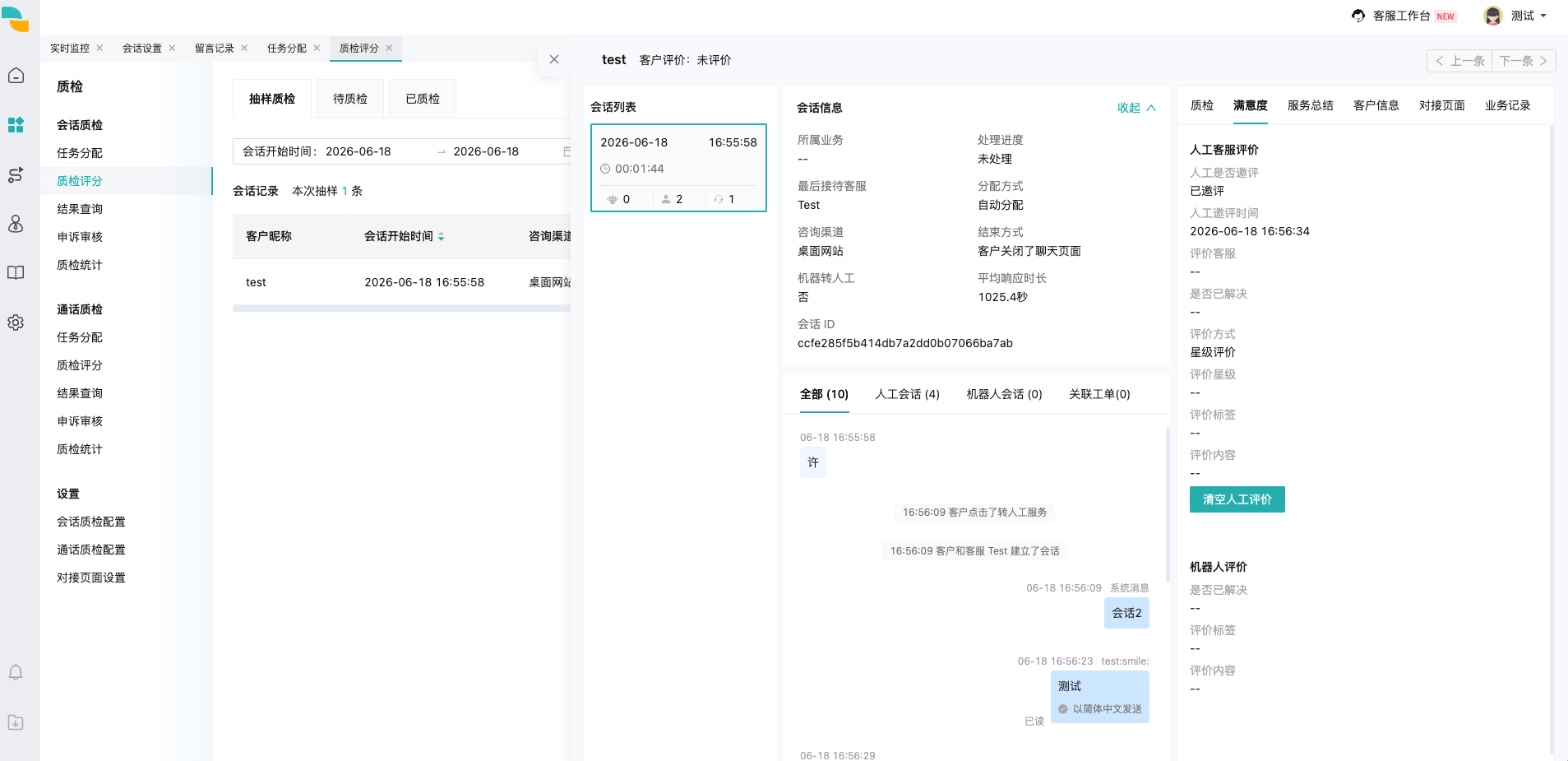This screenshot has height=761, width=1568.
Task: Open the 质检 tab in right panel
Action: pos(1202,105)
